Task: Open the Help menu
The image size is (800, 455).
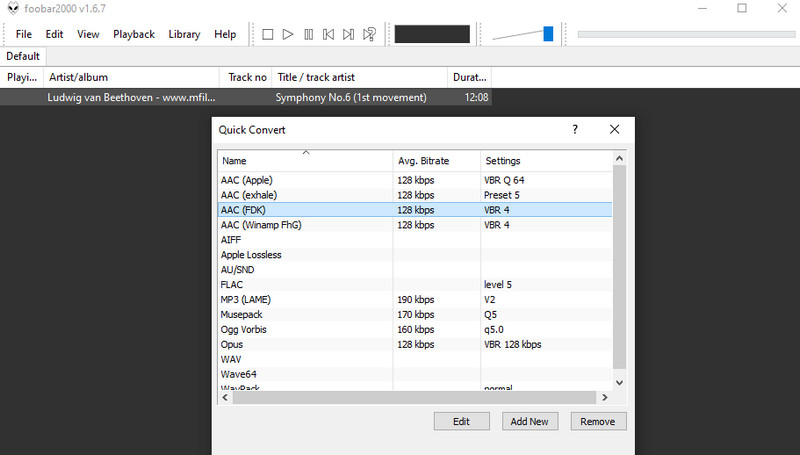Action: tap(225, 34)
